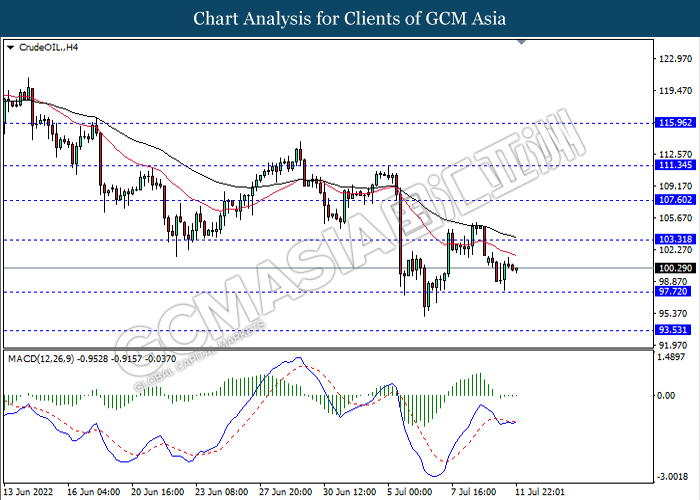The image size is (700, 500).
Task: Click the 95.370 price axis value
Action: [x=673, y=313]
